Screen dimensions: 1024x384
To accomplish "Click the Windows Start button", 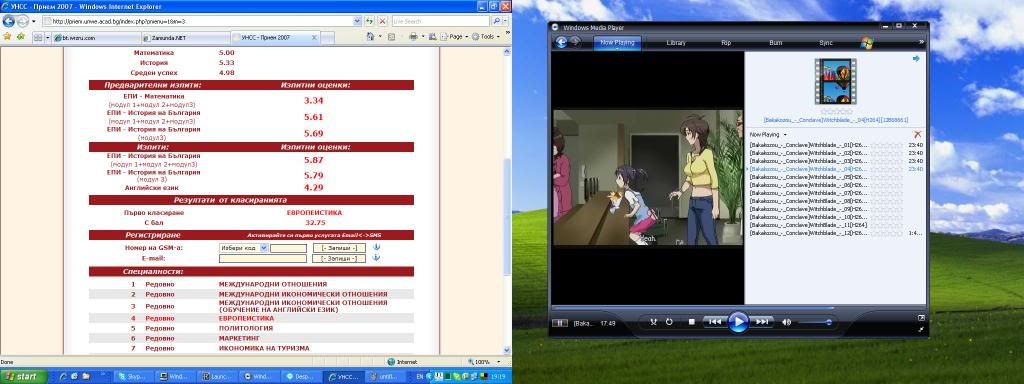I will (24, 377).
